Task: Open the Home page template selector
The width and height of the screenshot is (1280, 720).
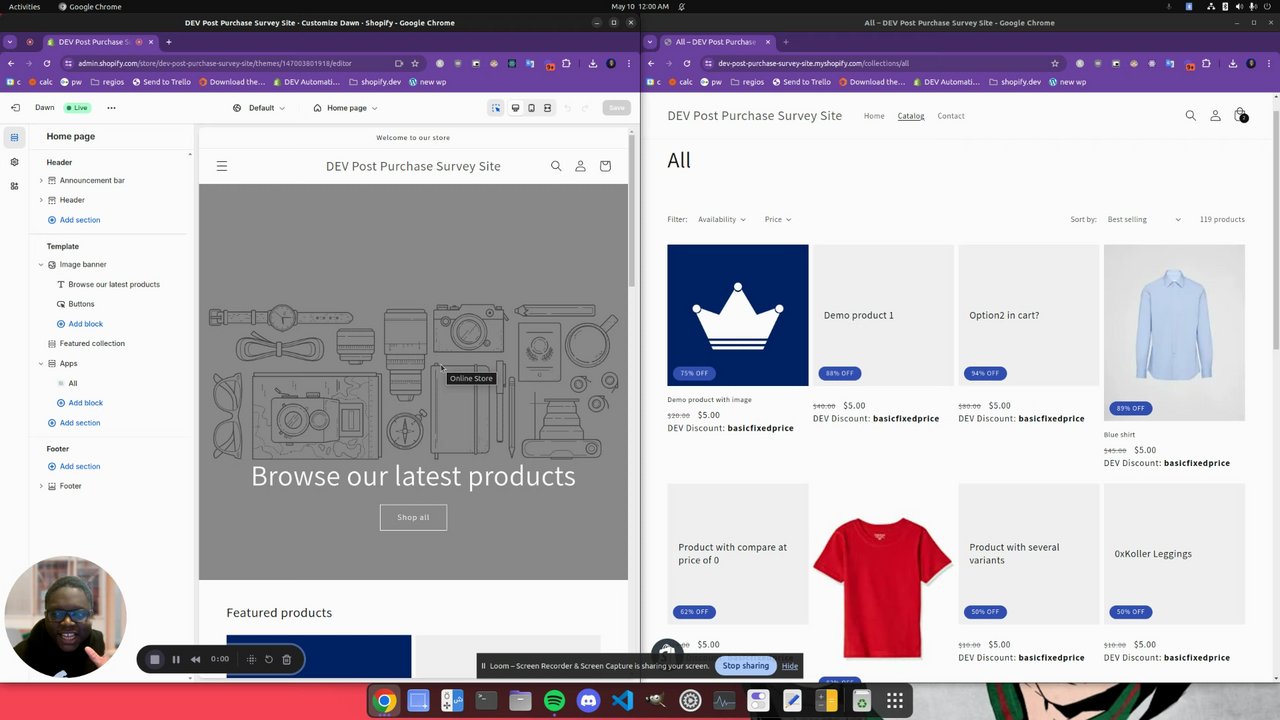Action: tap(345, 108)
